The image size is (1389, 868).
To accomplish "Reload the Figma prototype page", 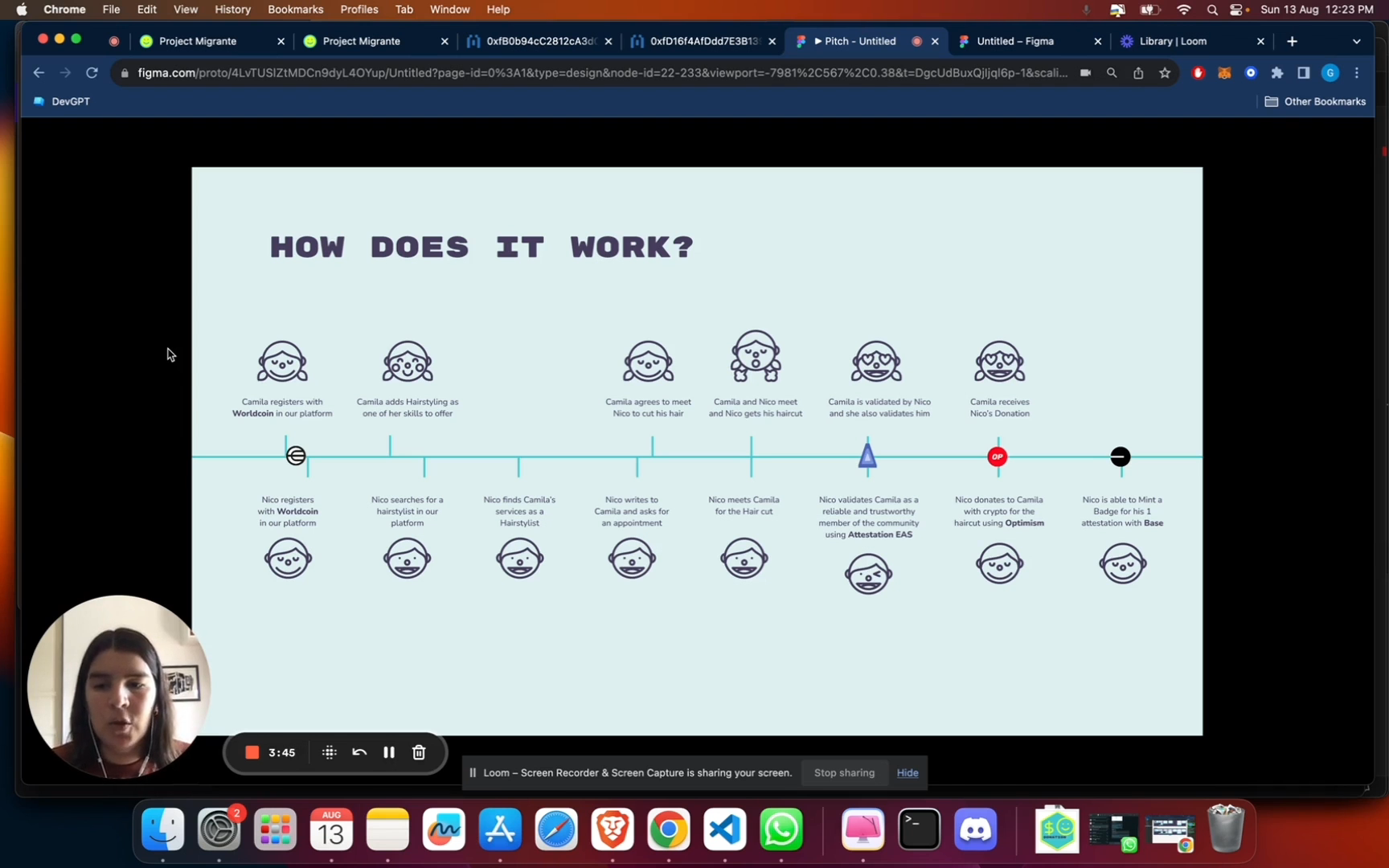I will click(92, 72).
